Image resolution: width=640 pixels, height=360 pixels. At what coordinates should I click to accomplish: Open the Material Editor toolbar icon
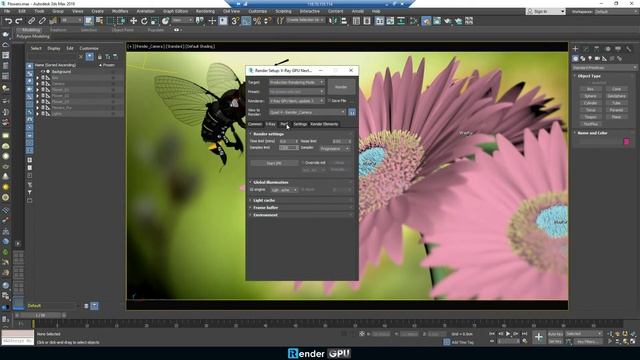point(414,21)
